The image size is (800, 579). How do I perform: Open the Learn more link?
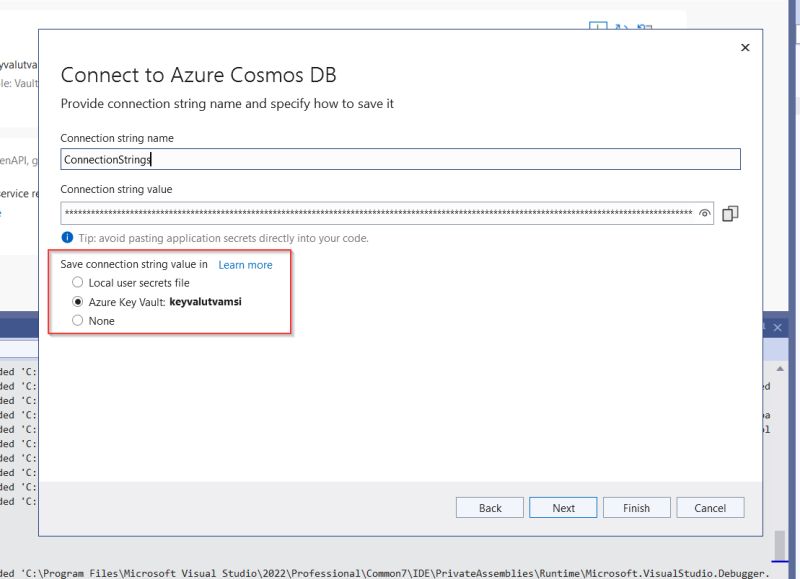coord(245,264)
